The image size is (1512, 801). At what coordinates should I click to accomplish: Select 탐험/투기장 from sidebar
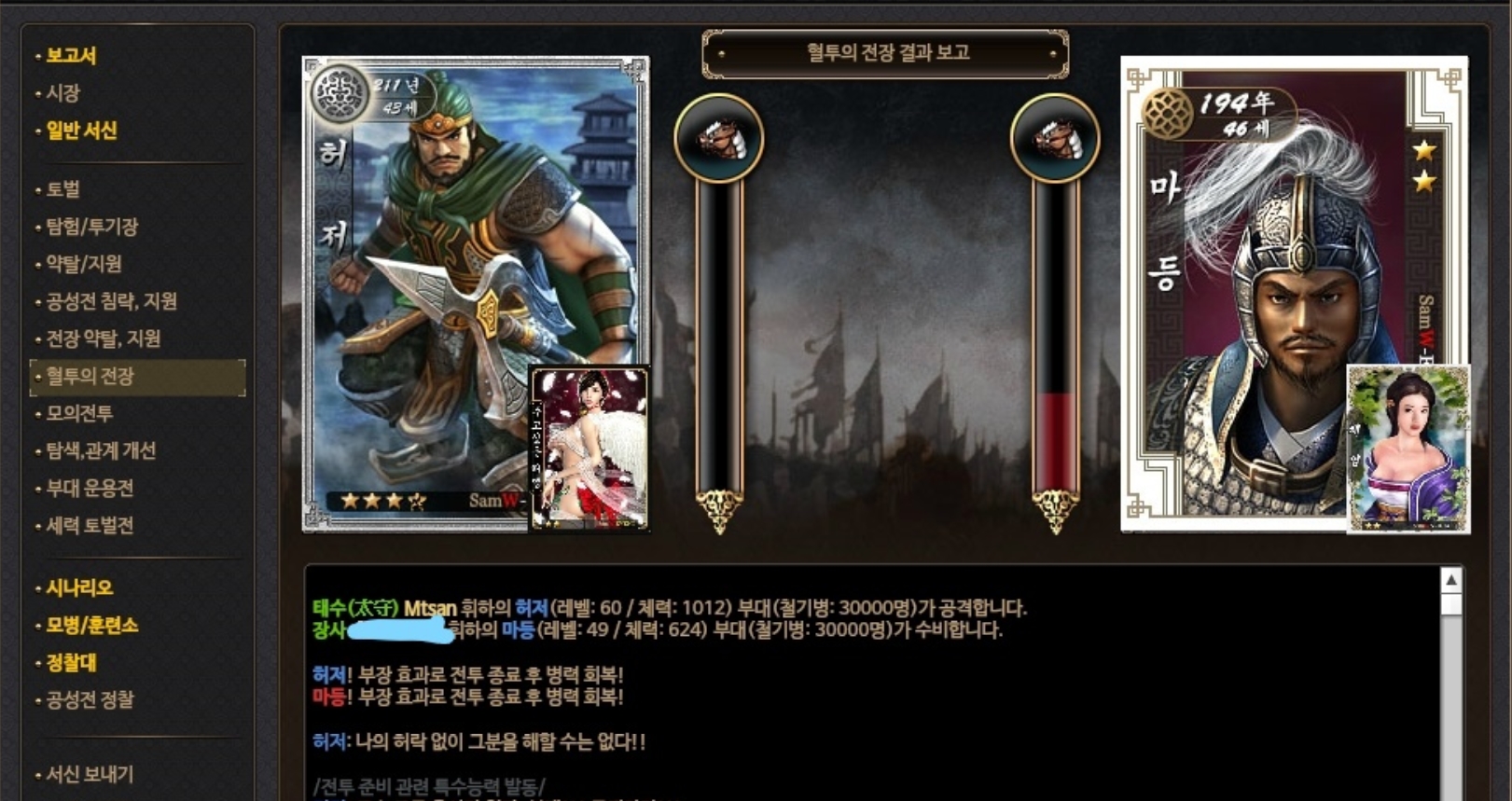[91, 227]
